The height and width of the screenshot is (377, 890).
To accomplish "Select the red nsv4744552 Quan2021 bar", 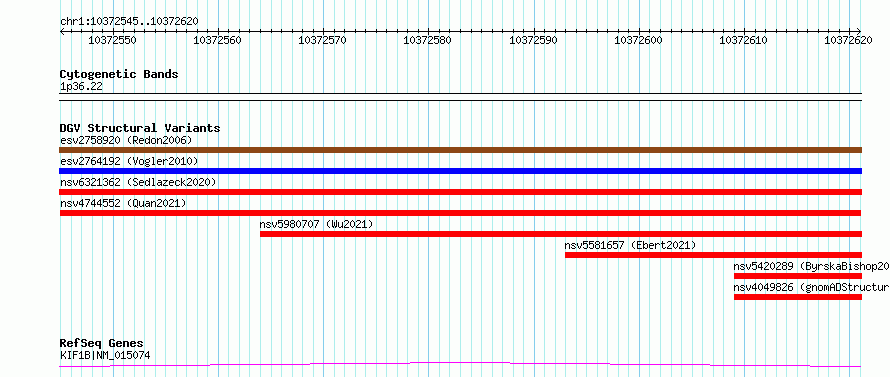I will coord(460,213).
